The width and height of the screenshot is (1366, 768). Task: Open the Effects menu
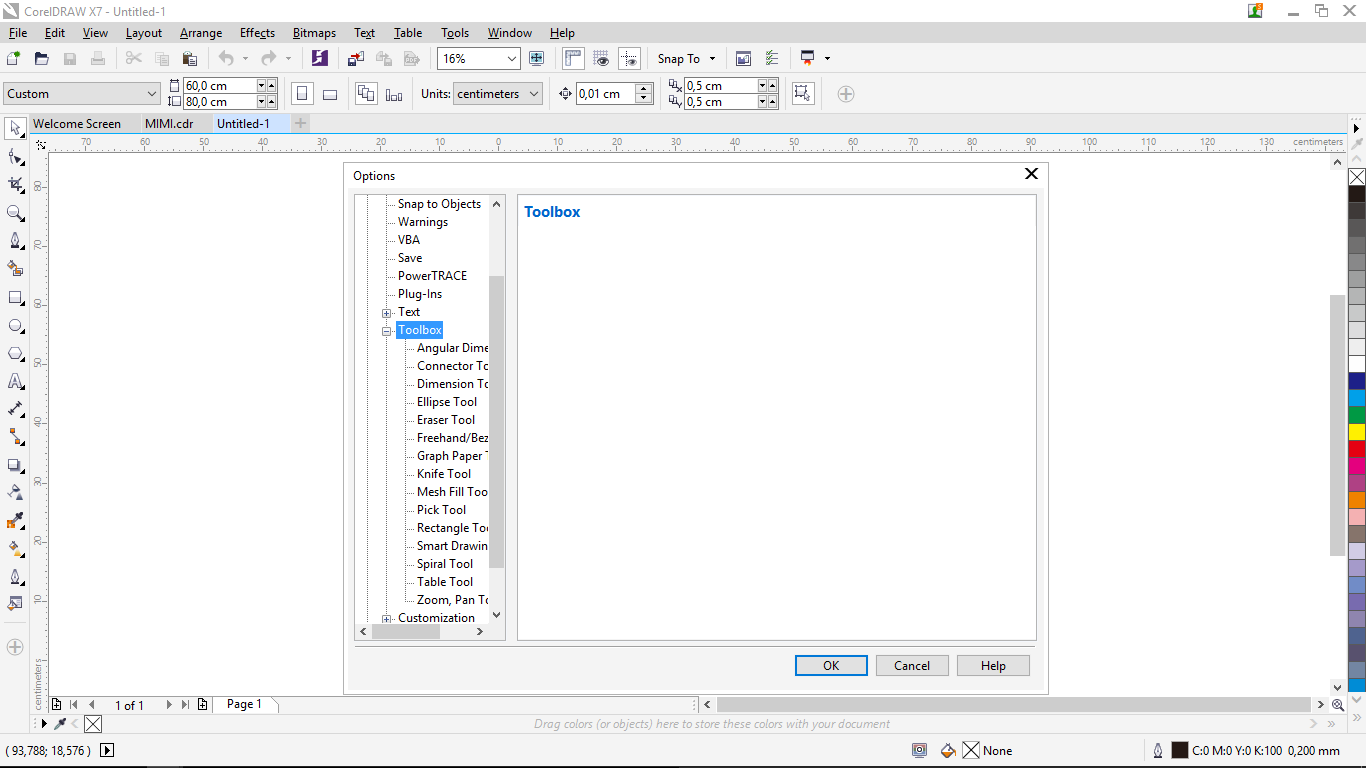[257, 33]
